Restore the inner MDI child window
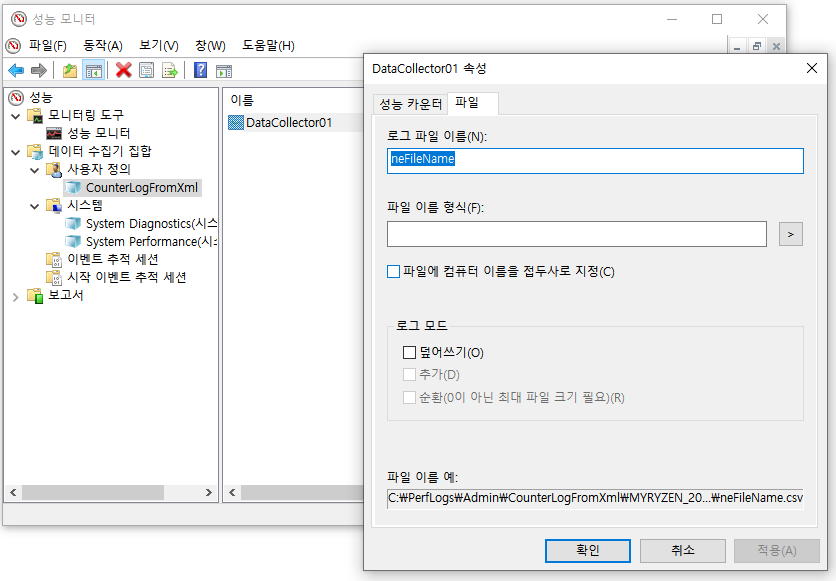 tap(757, 46)
